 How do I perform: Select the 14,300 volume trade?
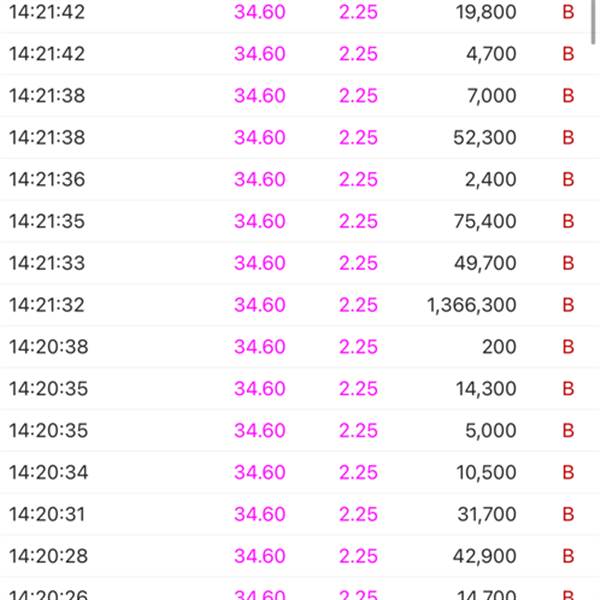point(484,390)
